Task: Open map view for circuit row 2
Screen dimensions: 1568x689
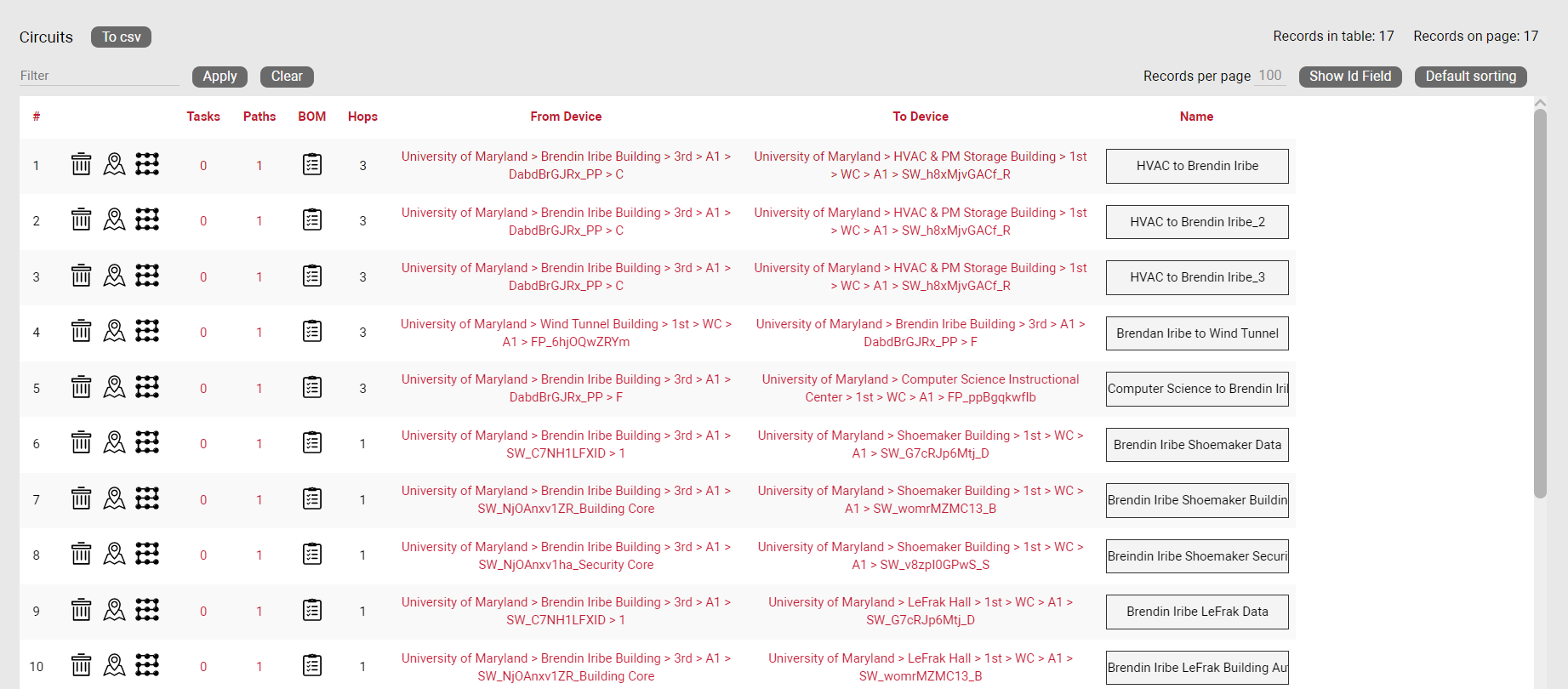Action: pyautogui.click(x=114, y=219)
